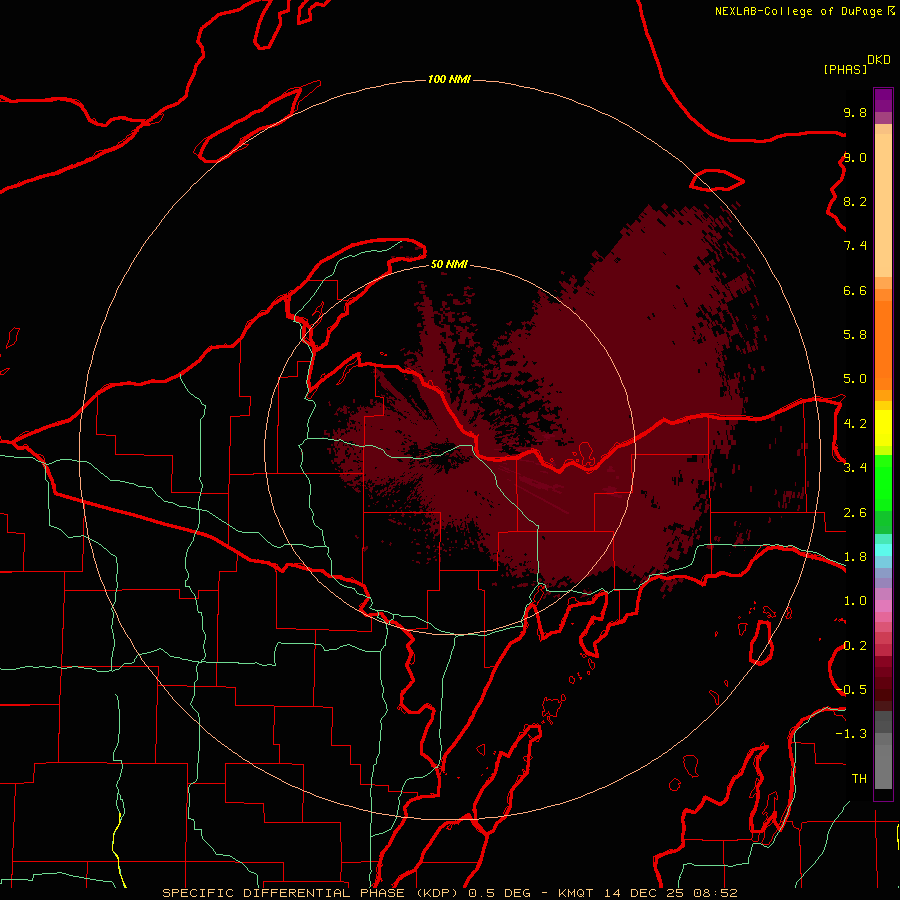
Task: Click the 4.2 scale value
Action: click(x=855, y=424)
